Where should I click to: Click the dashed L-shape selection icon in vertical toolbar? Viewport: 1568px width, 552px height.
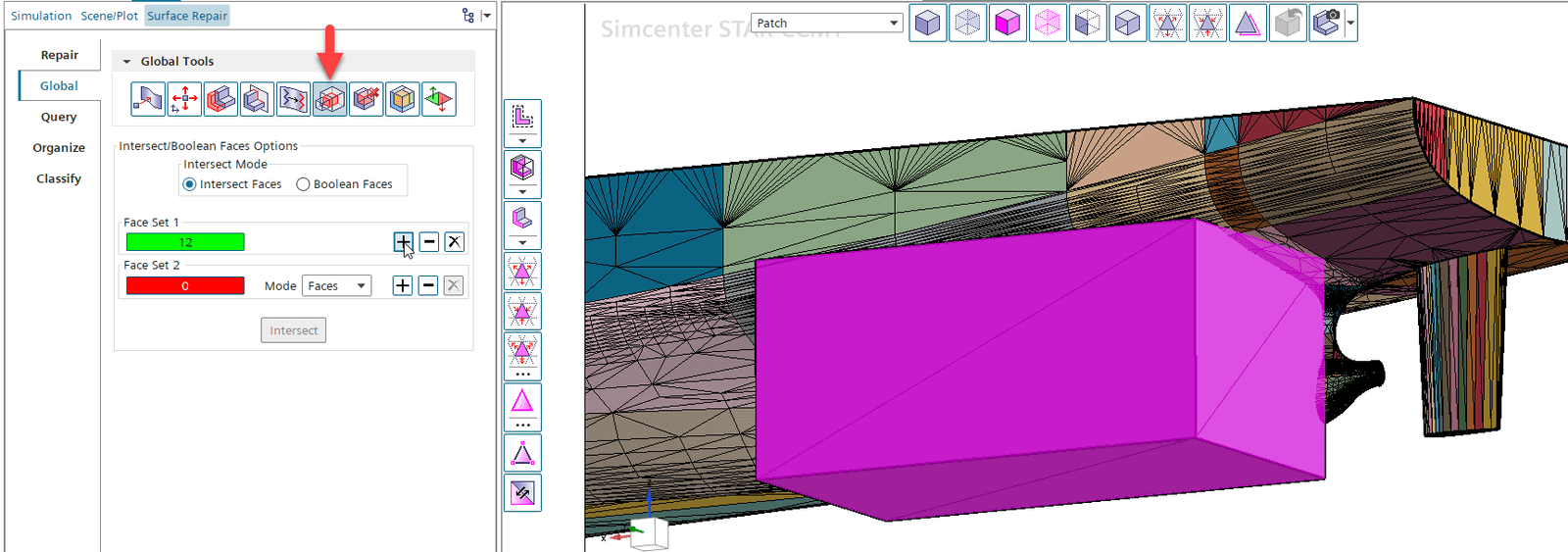coord(522,118)
